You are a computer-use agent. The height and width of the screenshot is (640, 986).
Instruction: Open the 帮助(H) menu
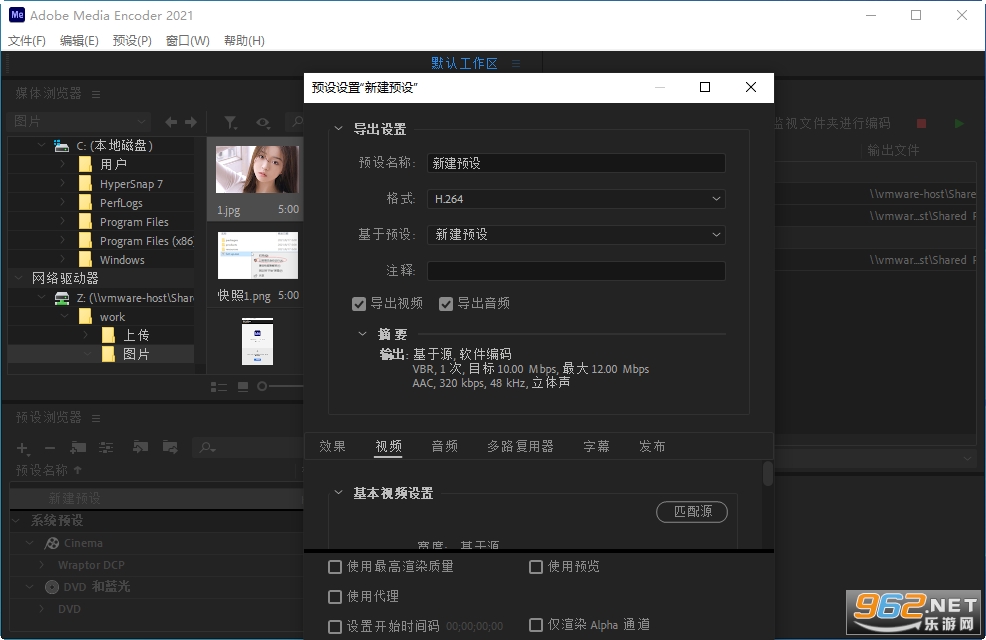244,41
